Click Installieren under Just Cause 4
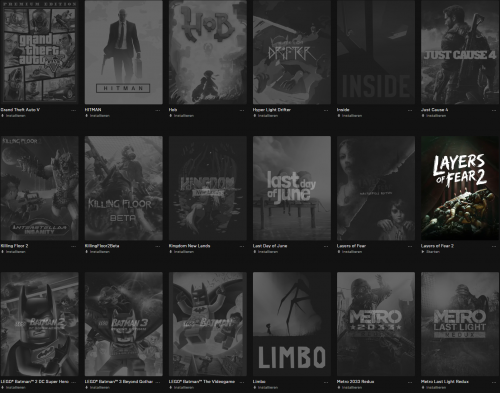 coord(433,116)
